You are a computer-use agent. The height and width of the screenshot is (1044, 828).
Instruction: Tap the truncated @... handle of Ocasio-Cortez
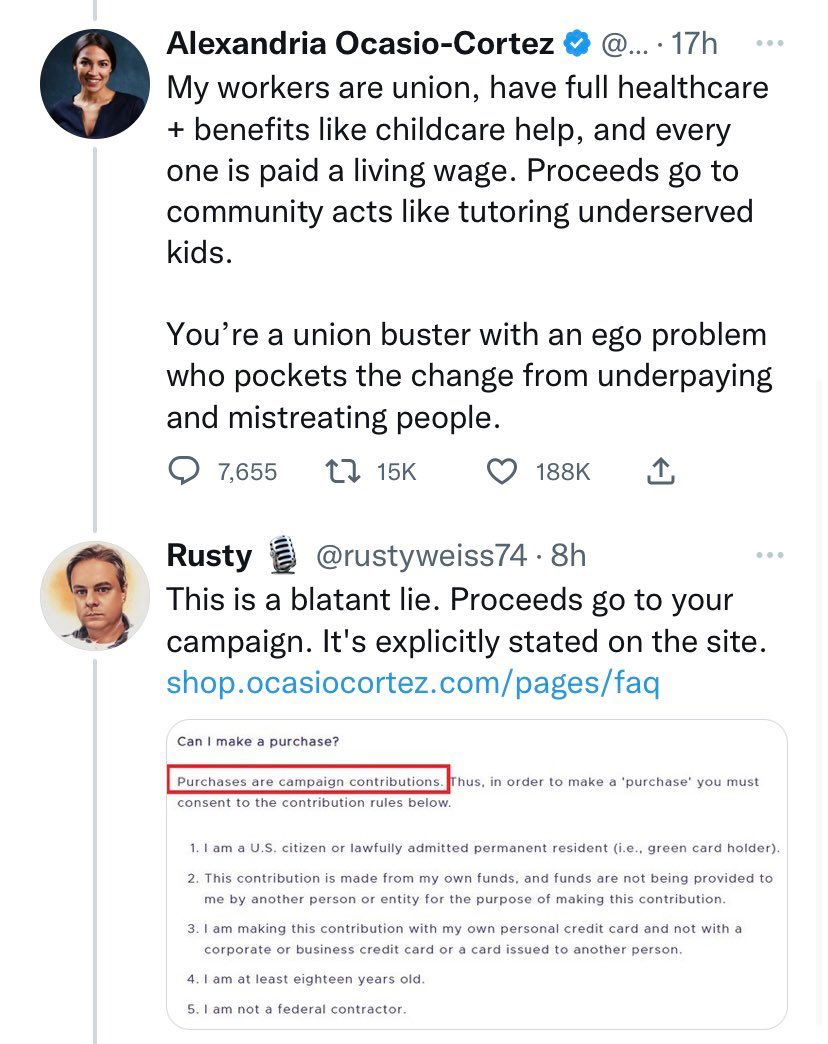coord(624,44)
